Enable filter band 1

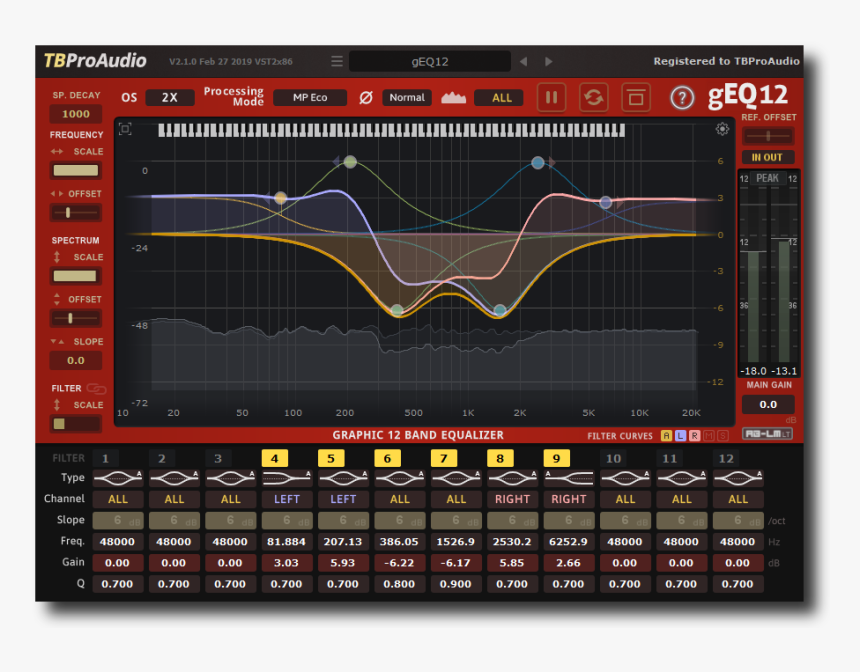pos(106,458)
